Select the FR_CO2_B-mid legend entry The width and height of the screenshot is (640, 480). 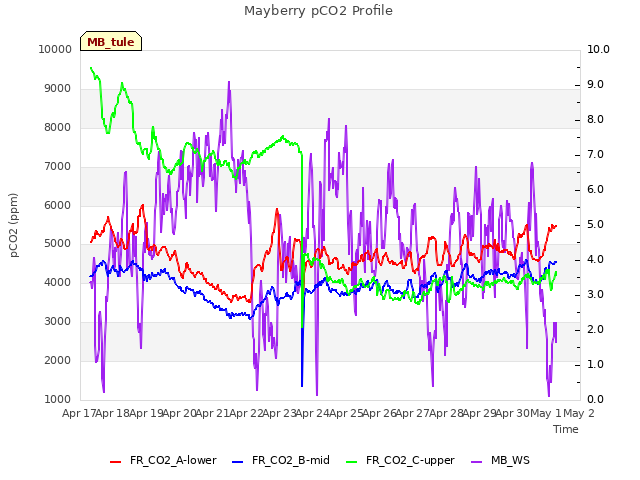click(x=280, y=460)
